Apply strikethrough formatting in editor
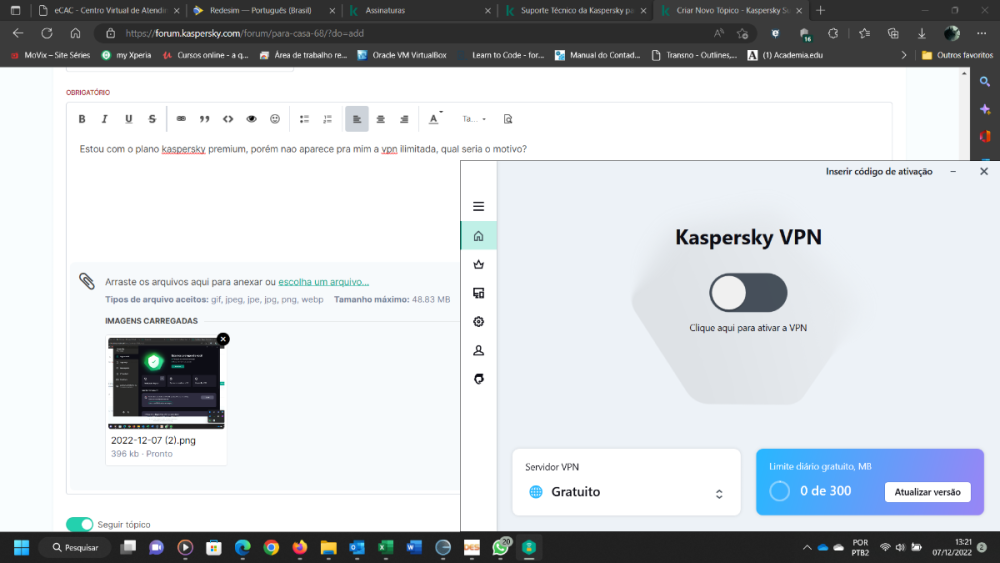The image size is (1000, 563). pyautogui.click(x=152, y=119)
